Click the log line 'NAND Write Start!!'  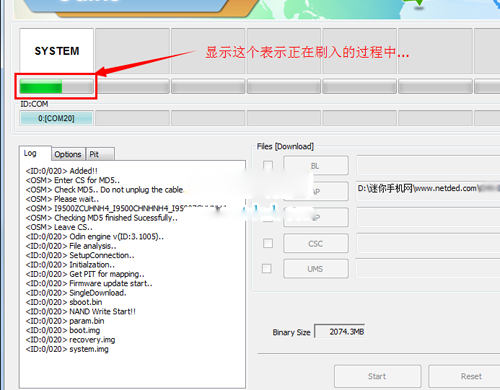click(x=81, y=312)
